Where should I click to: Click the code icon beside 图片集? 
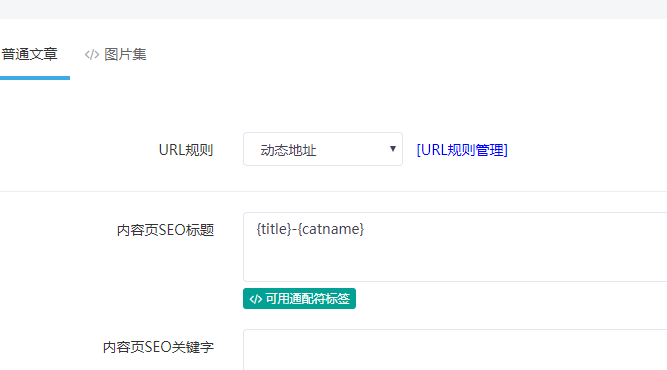tap(92, 55)
